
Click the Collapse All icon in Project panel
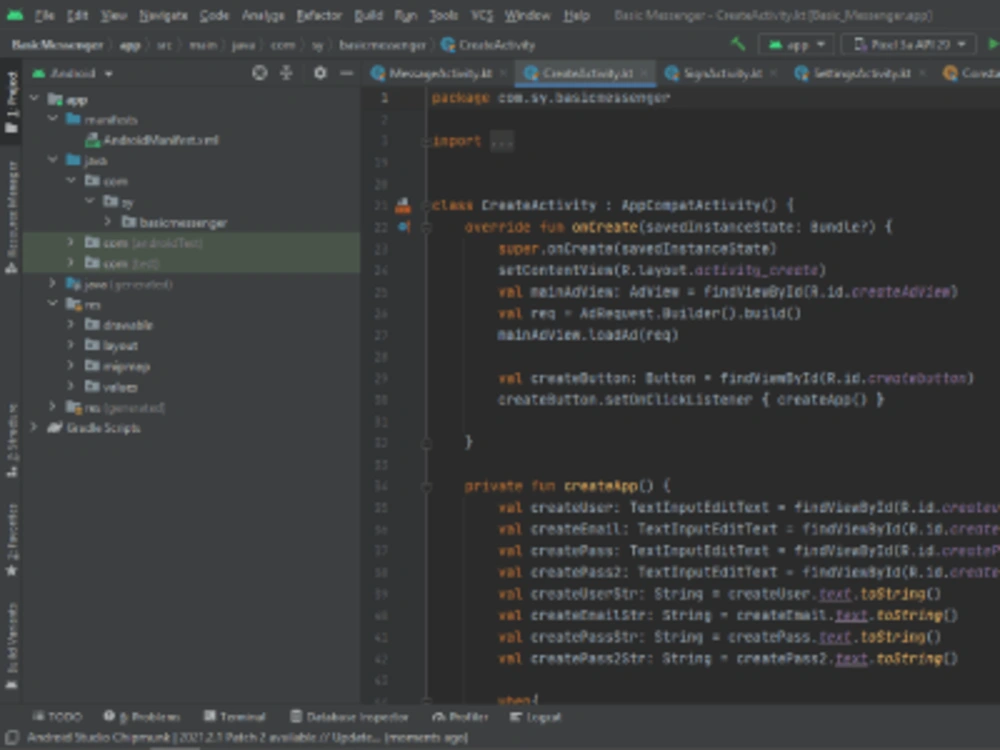[286, 73]
